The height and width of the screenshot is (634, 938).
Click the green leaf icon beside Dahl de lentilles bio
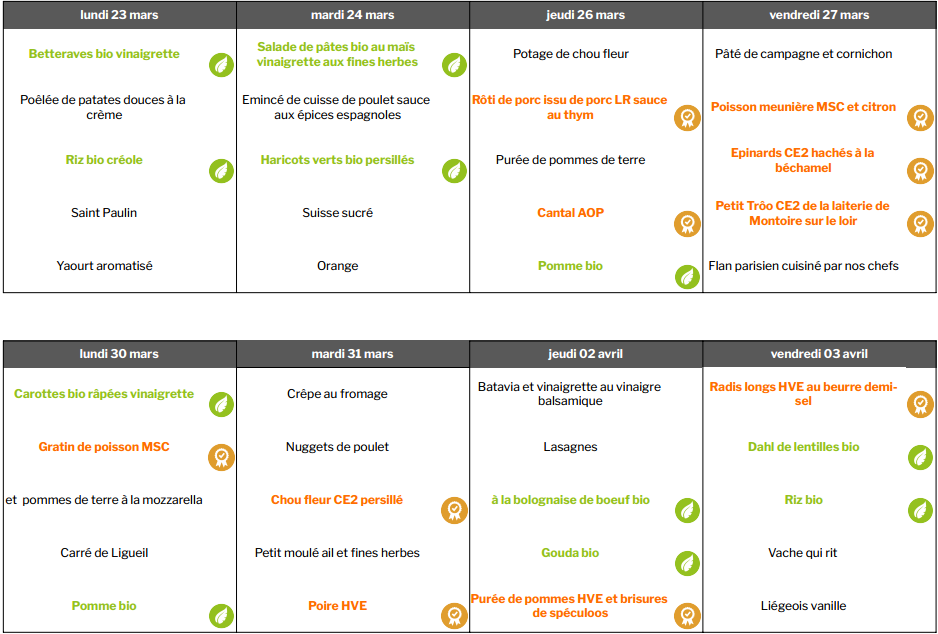click(x=920, y=458)
